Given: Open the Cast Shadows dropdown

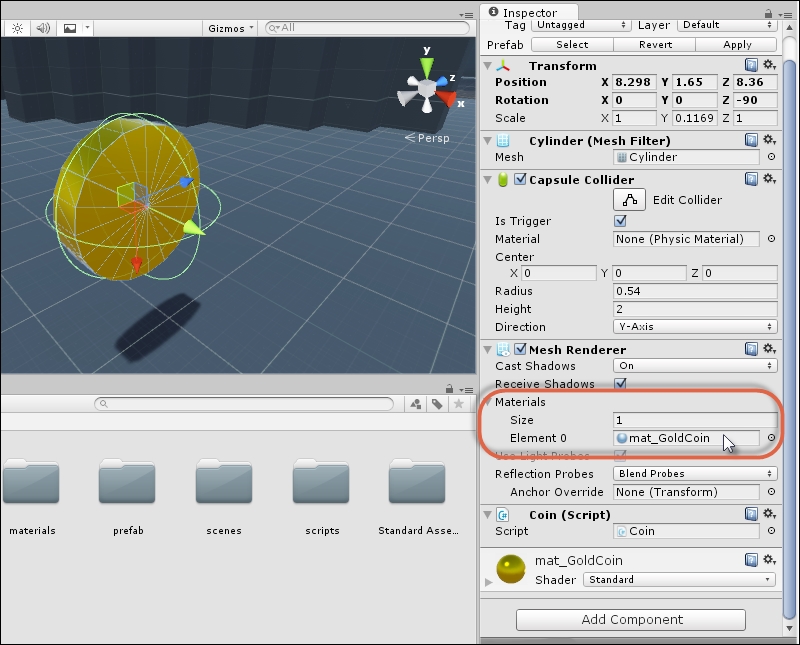Looking at the screenshot, I should (x=694, y=366).
